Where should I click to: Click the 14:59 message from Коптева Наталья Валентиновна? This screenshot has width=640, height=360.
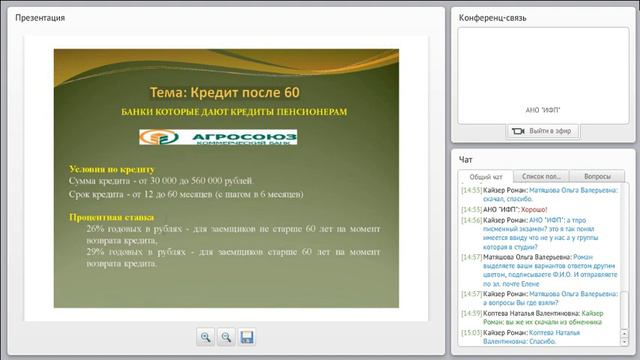click(x=532, y=318)
